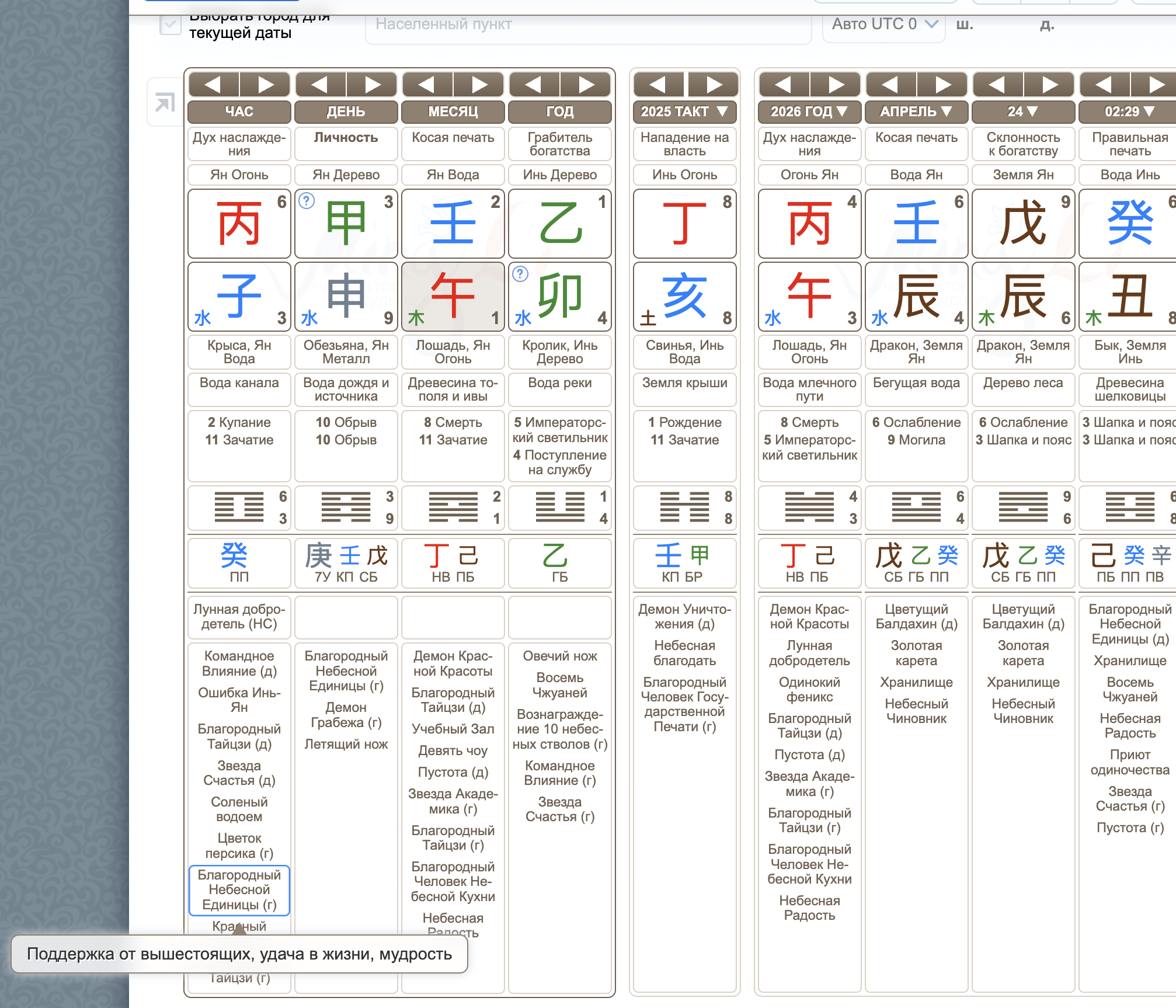
Task: Click the «Населенный пункт» input field
Action: 590,25
